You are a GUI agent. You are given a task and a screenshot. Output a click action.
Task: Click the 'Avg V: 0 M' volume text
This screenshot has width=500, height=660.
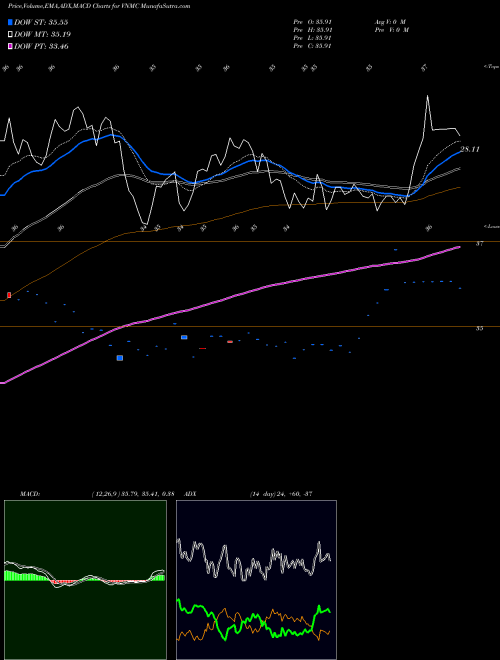(x=389, y=22)
